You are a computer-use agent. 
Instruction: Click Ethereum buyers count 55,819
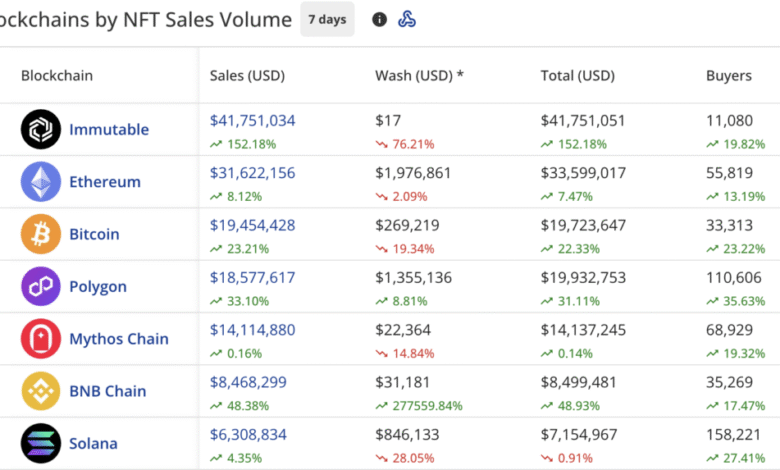tap(729, 173)
